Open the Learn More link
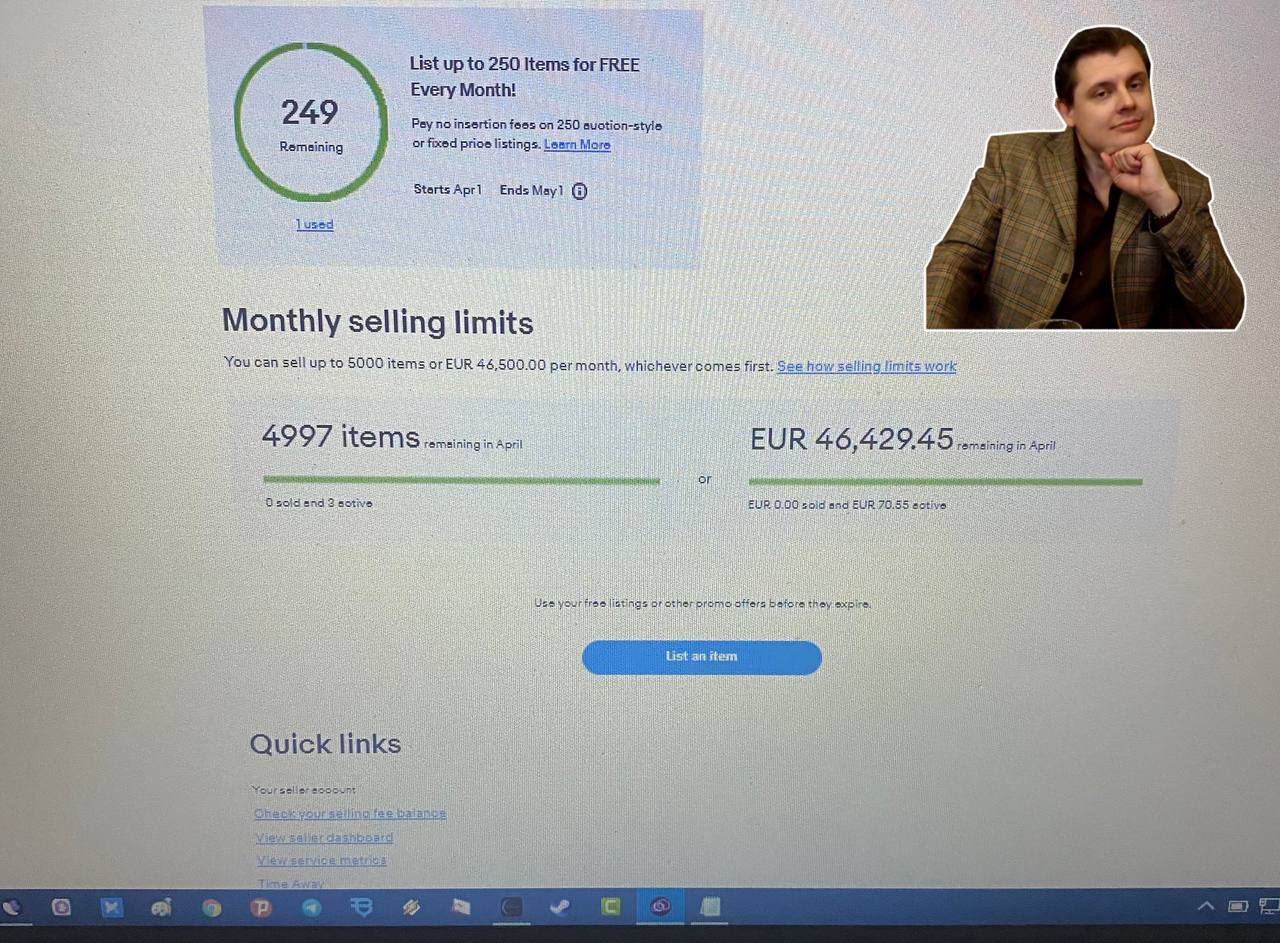Image resolution: width=1280 pixels, height=943 pixels. point(577,145)
